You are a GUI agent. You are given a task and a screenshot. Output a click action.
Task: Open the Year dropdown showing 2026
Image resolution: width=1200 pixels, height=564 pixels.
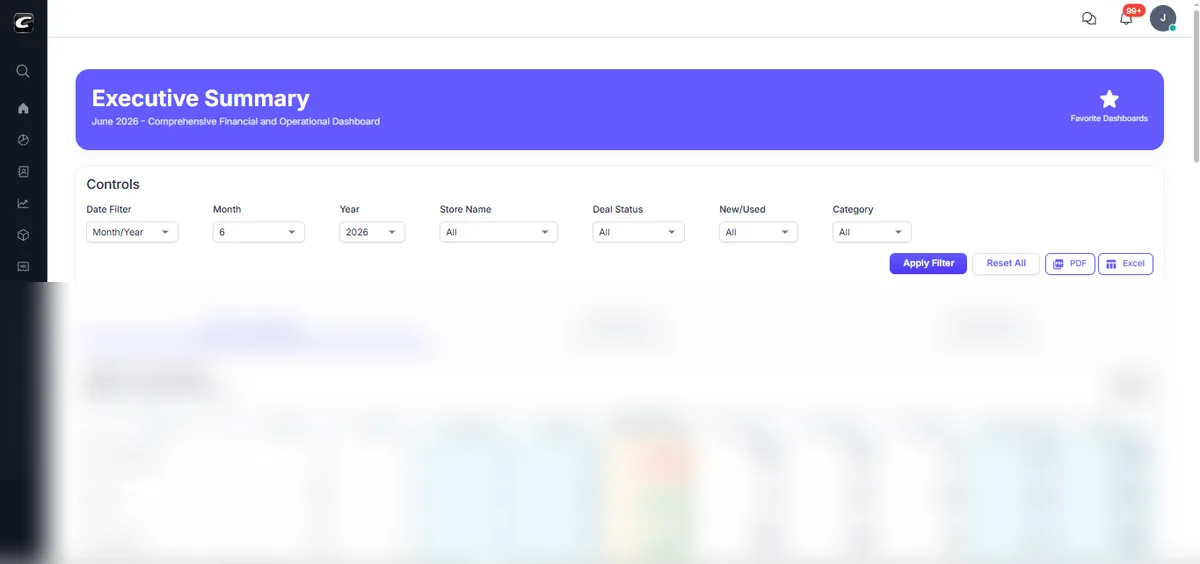pyautogui.click(x=372, y=232)
